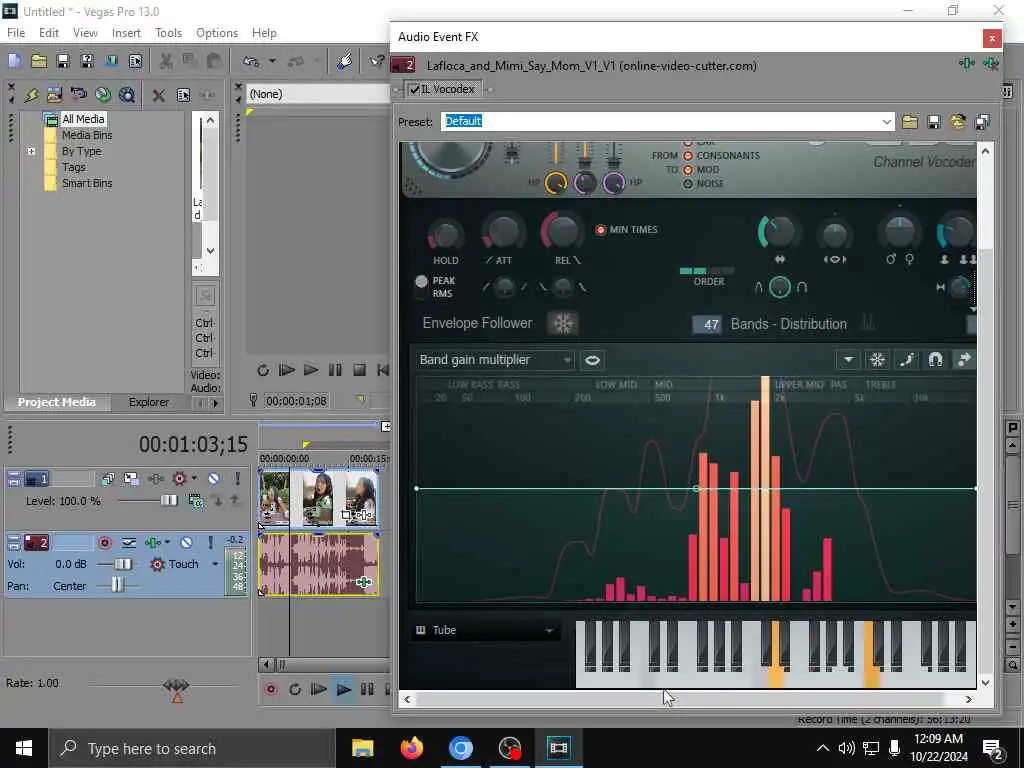Toggle the CONSONANTS radio indicator

(688, 155)
